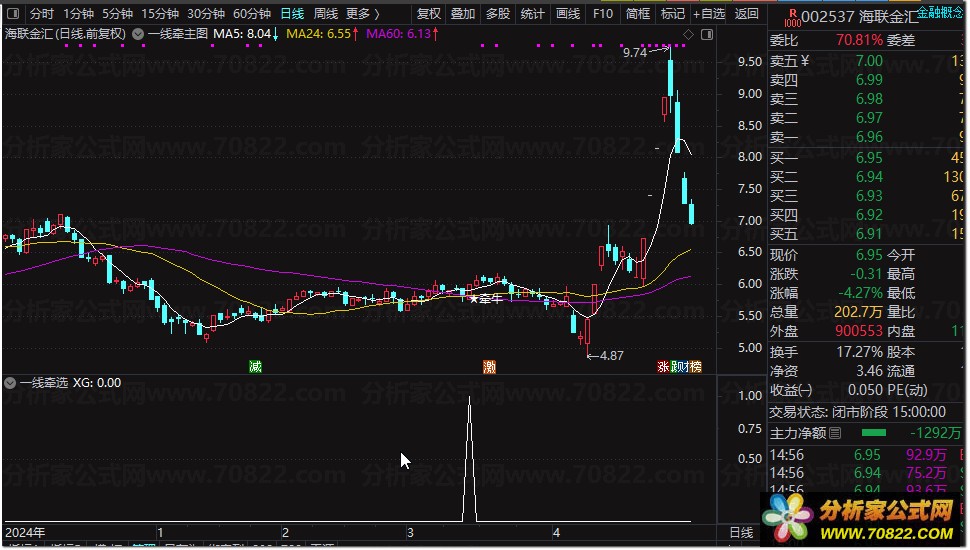Click the 日线 label beside the time axis
This screenshot has height=550, width=970.
741,533
